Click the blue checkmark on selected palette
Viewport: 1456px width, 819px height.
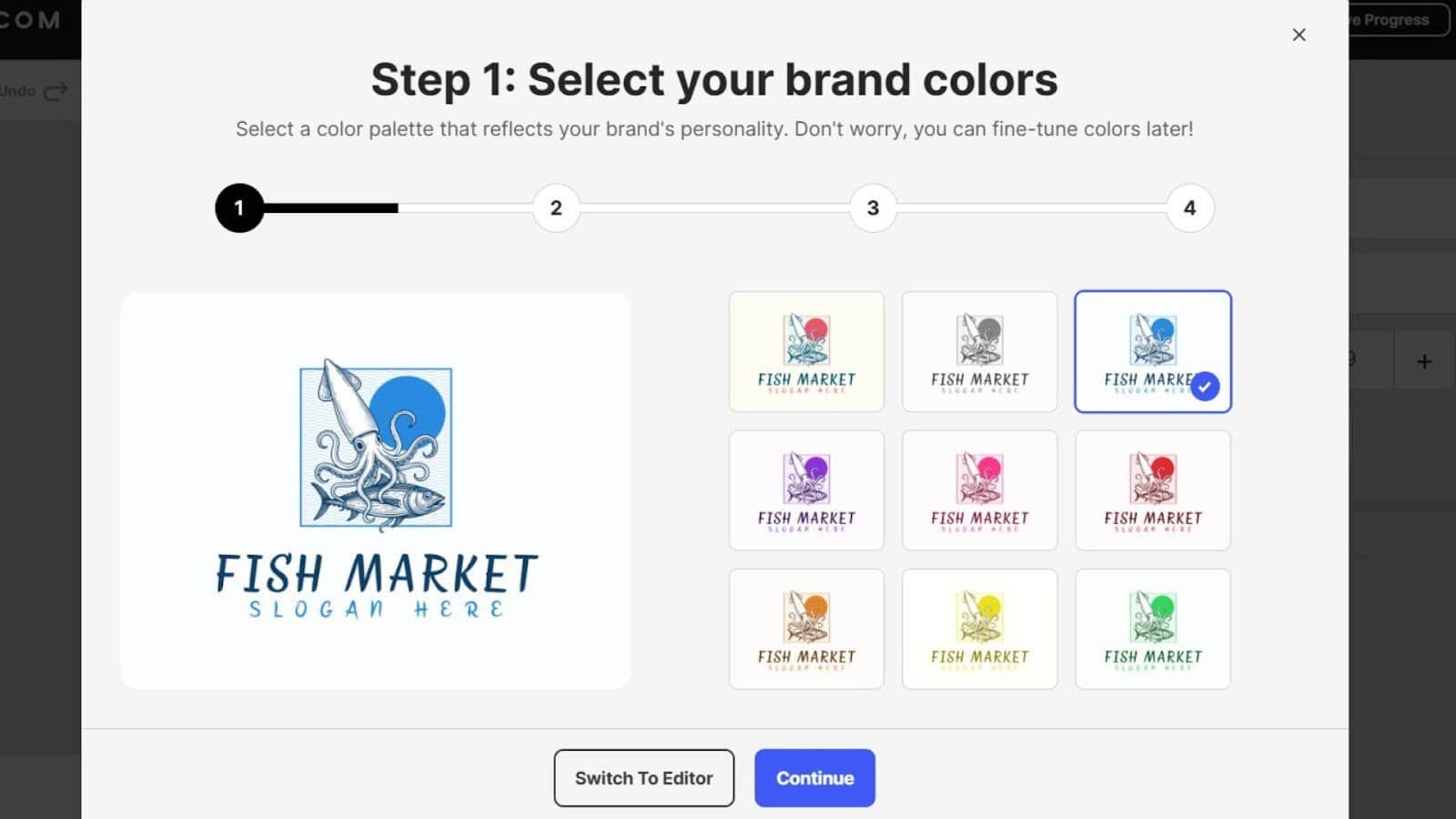(1205, 386)
